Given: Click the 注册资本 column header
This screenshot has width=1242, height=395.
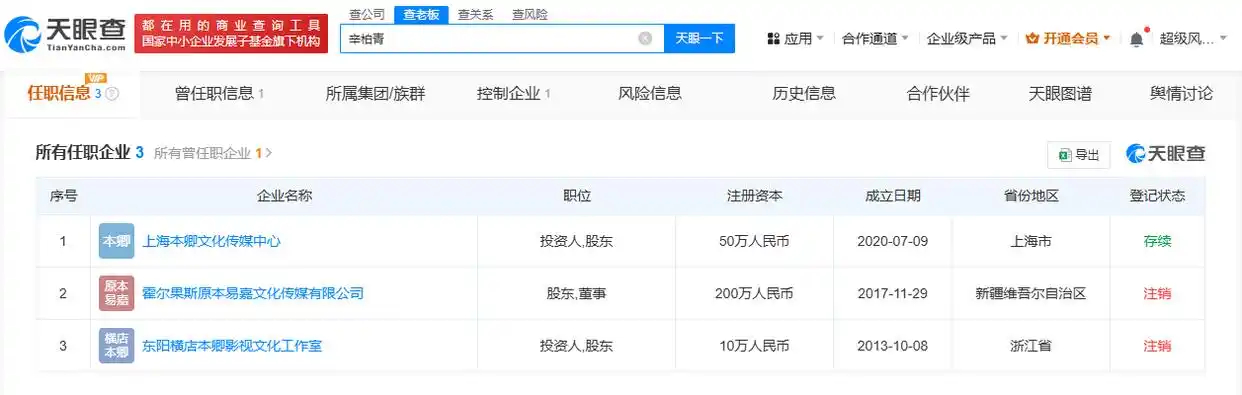Looking at the screenshot, I should pos(754,196).
